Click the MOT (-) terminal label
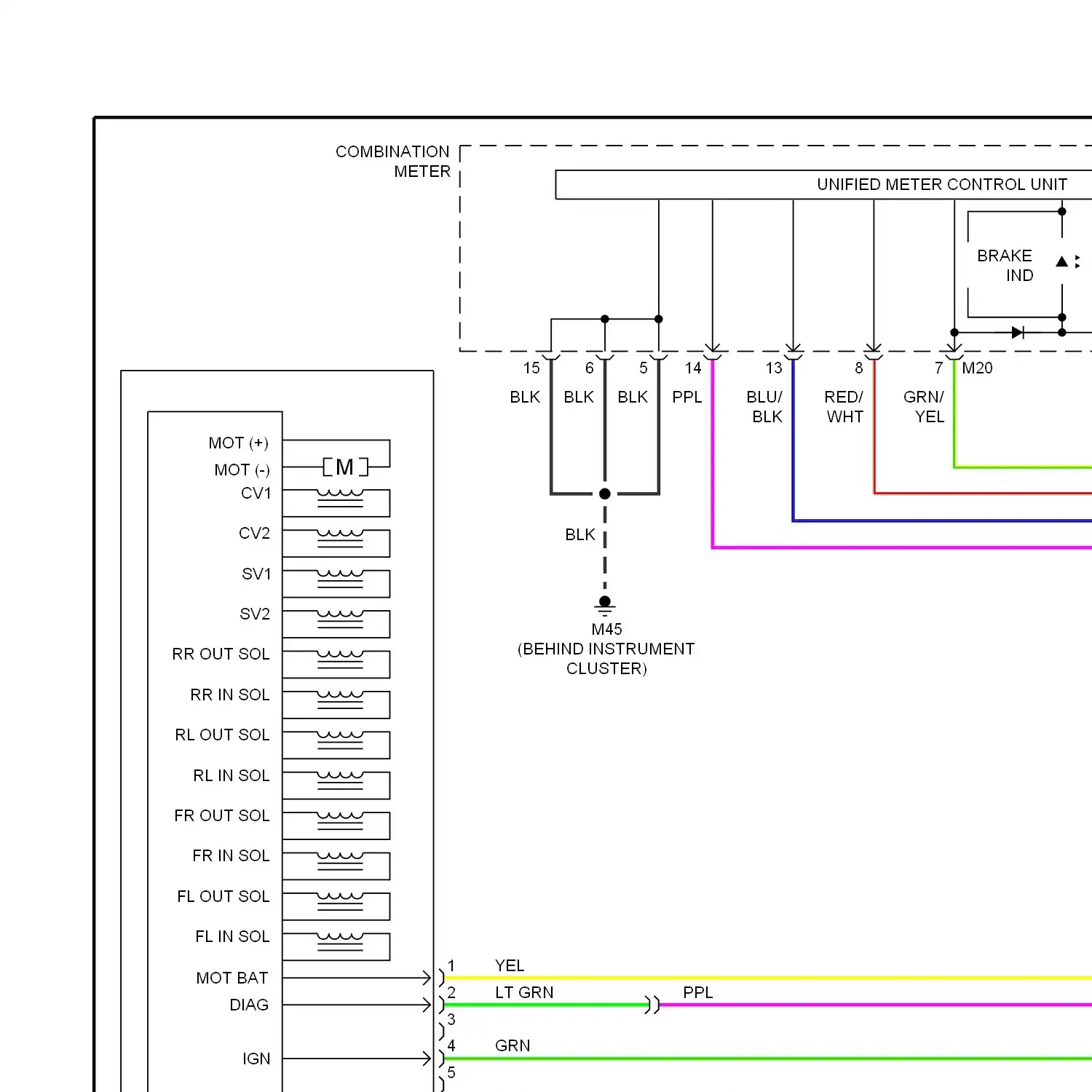The width and height of the screenshot is (1092, 1092). click(x=242, y=470)
